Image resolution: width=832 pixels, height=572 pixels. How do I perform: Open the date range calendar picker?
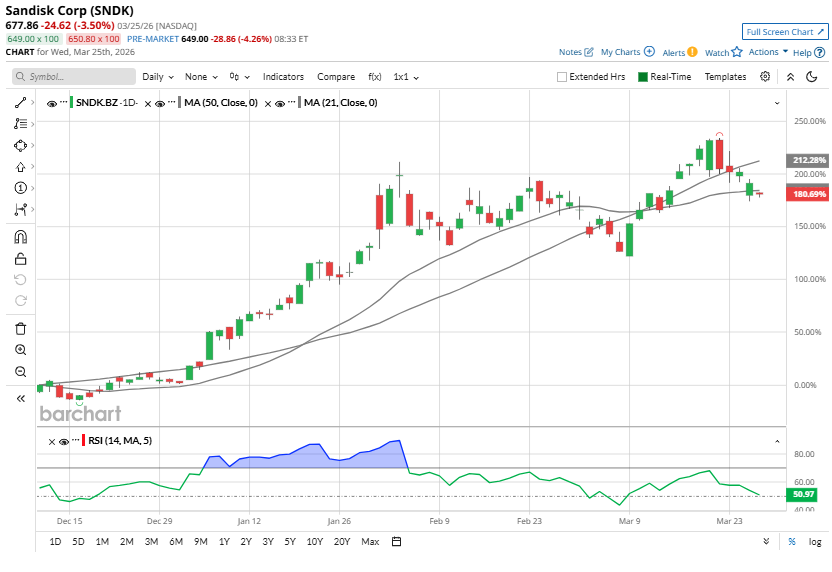[396, 541]
